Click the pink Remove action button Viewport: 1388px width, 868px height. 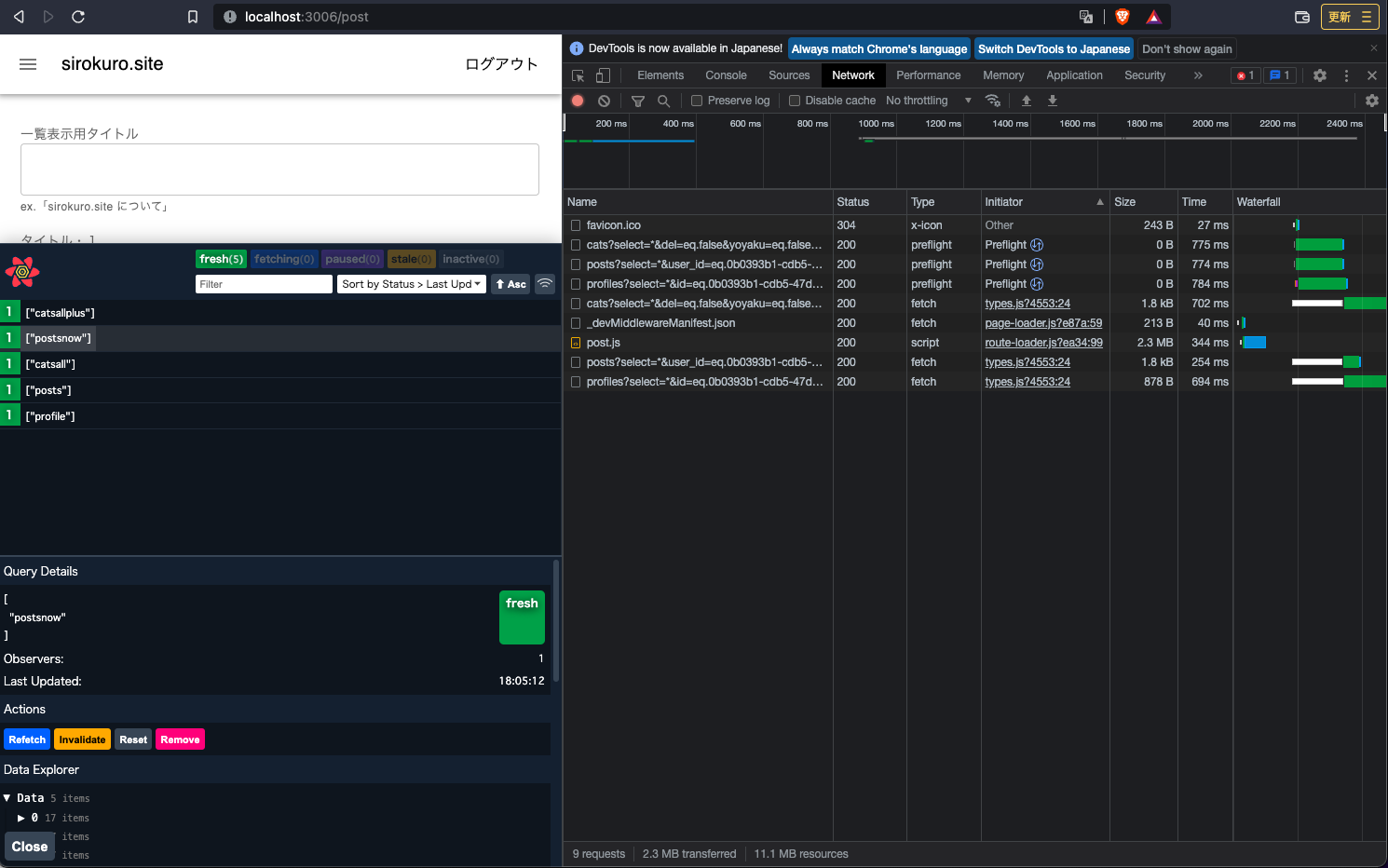[x=180, y=739]
